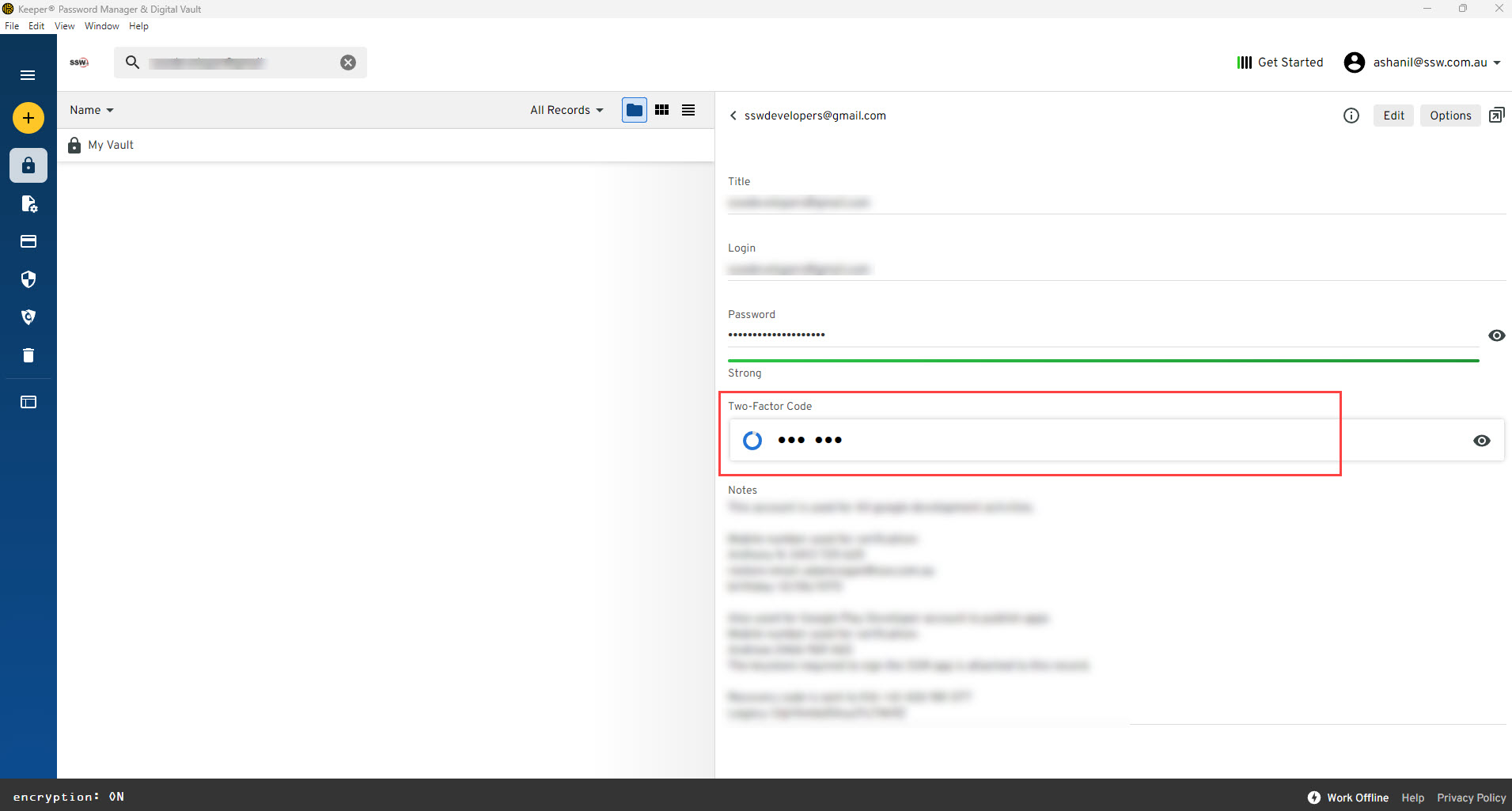Switch to folder view layout
This screenshot has width=1512, height=811.
[x=634, y=110]
